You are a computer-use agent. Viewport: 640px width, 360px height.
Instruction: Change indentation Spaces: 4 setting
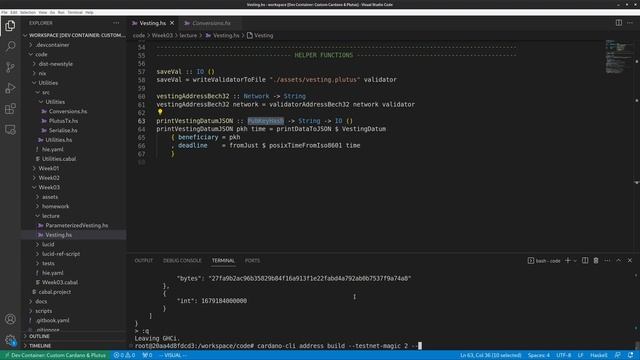[539, 355]
